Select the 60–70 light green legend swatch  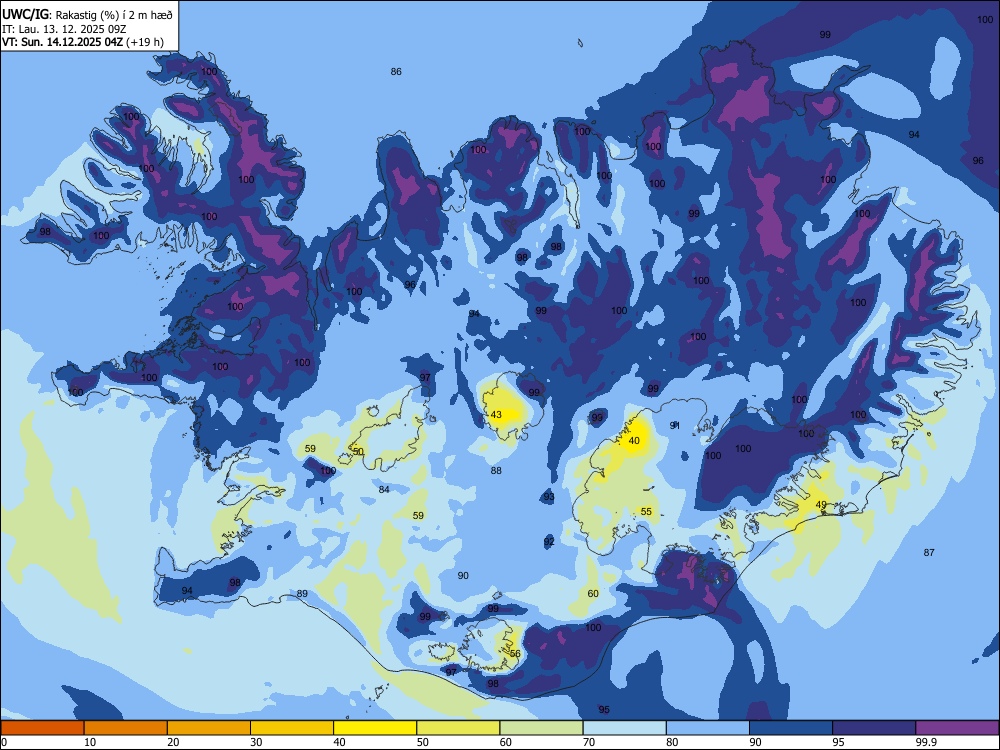pos(541,728)
